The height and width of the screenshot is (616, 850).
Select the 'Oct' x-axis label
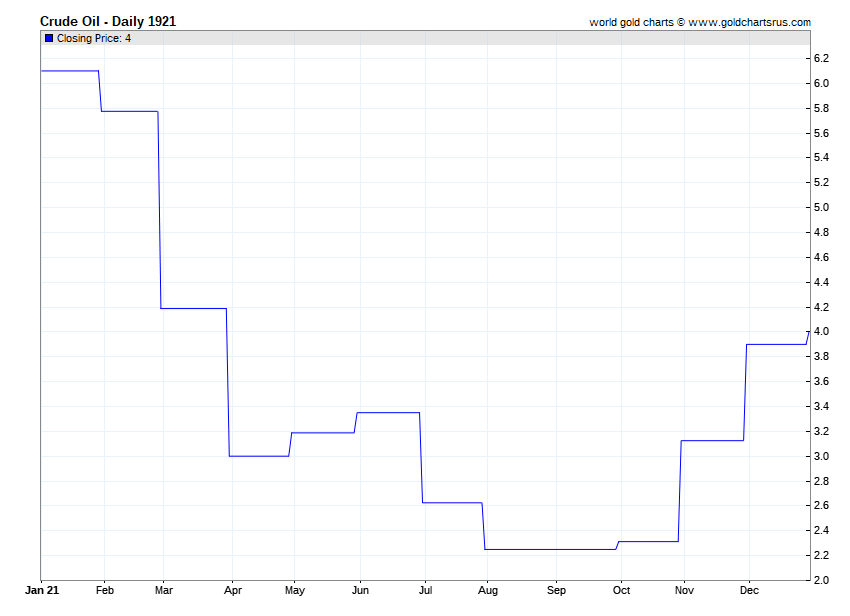point(621,590)
